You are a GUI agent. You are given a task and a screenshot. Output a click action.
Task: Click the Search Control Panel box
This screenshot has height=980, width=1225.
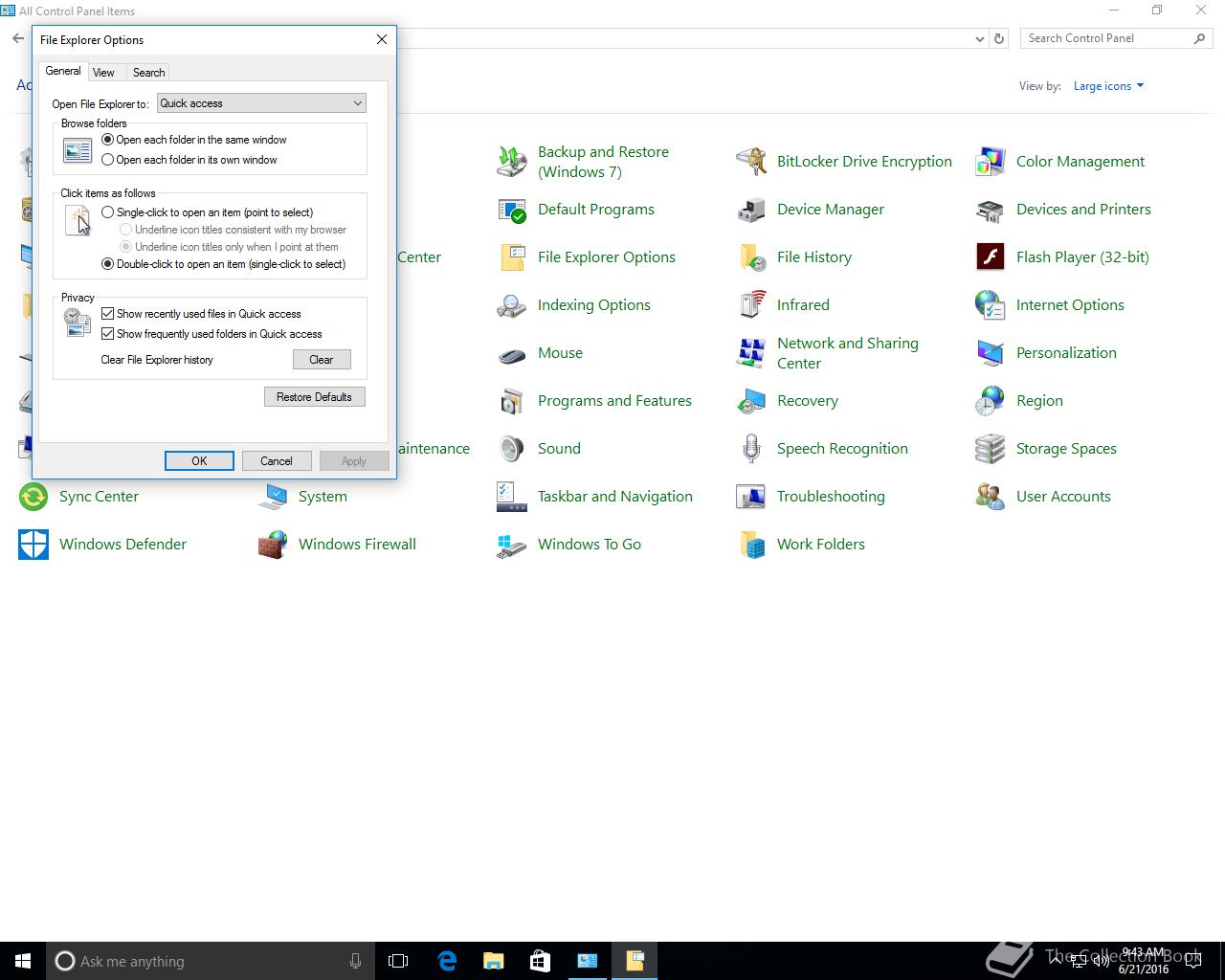(1118, 38)
